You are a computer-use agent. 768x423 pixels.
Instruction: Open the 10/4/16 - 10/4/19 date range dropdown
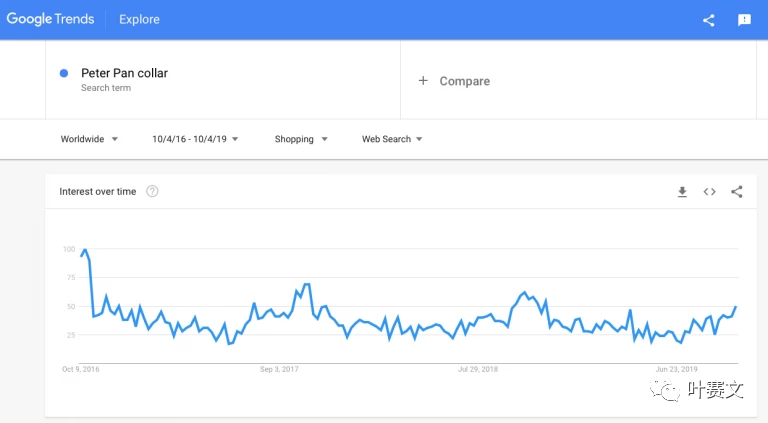195,139
